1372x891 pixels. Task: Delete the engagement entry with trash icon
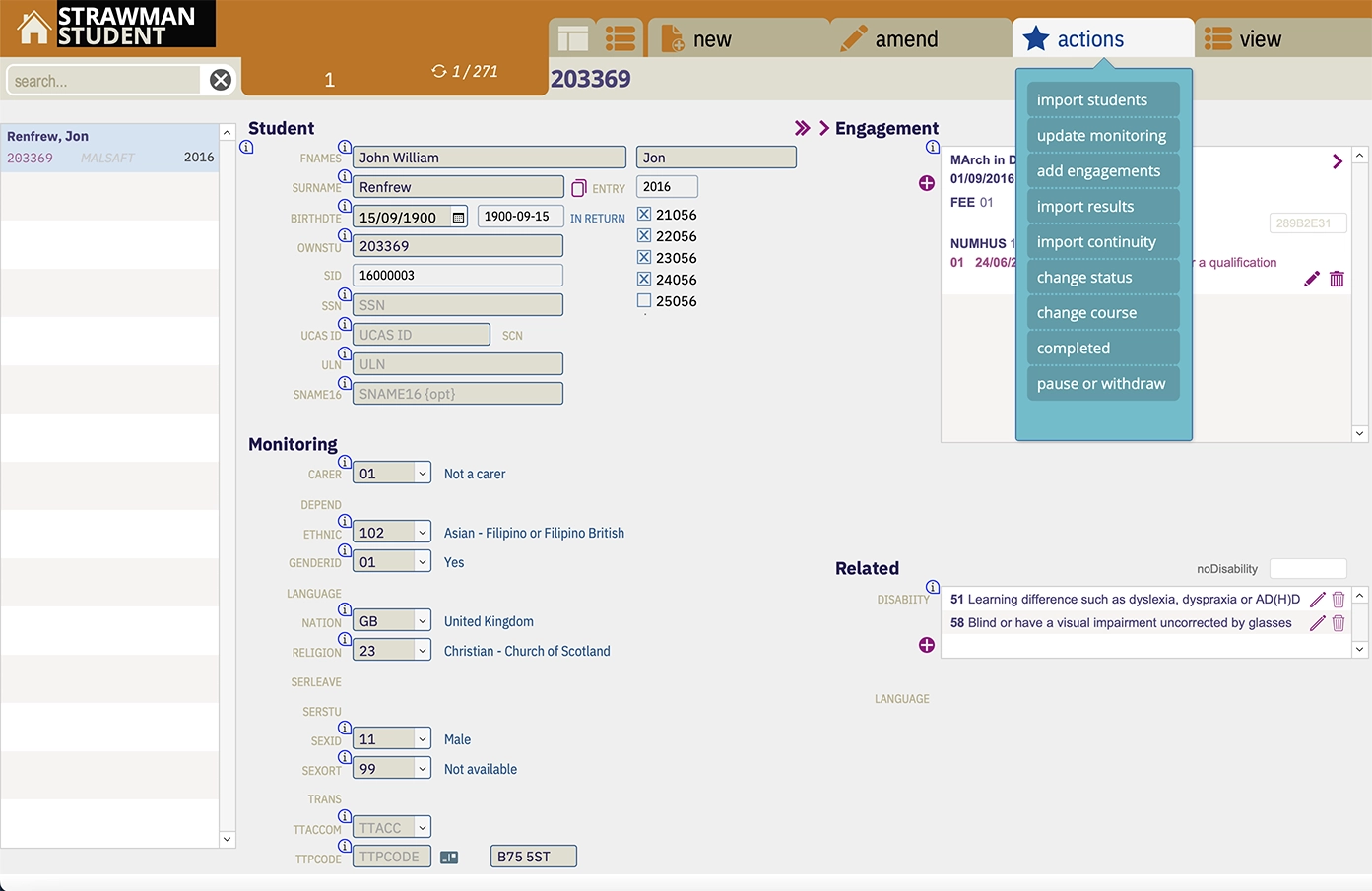(1337, 279)
